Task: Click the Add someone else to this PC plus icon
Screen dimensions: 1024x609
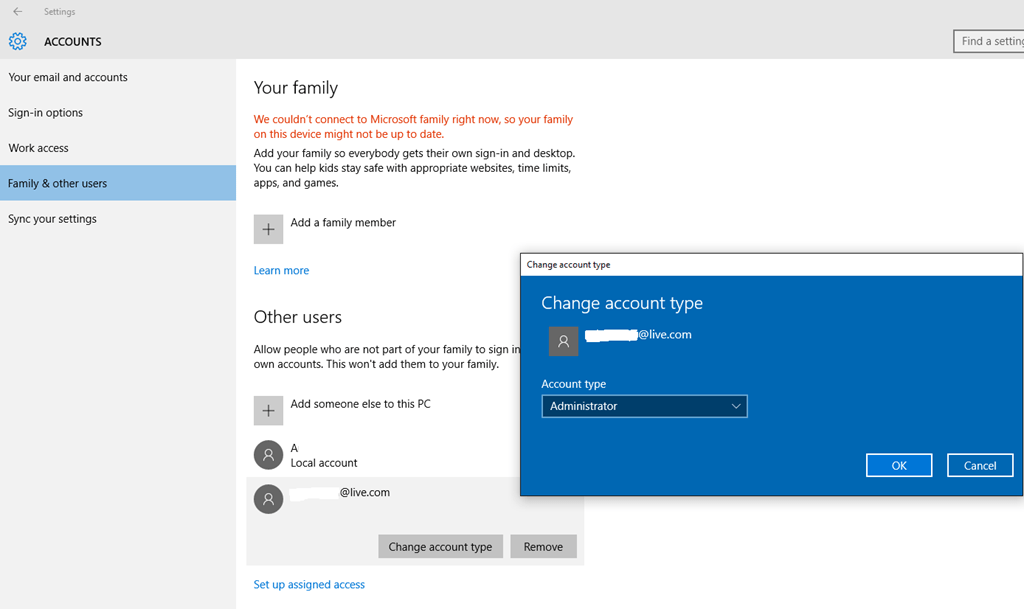Action: [x=267, y=410]
